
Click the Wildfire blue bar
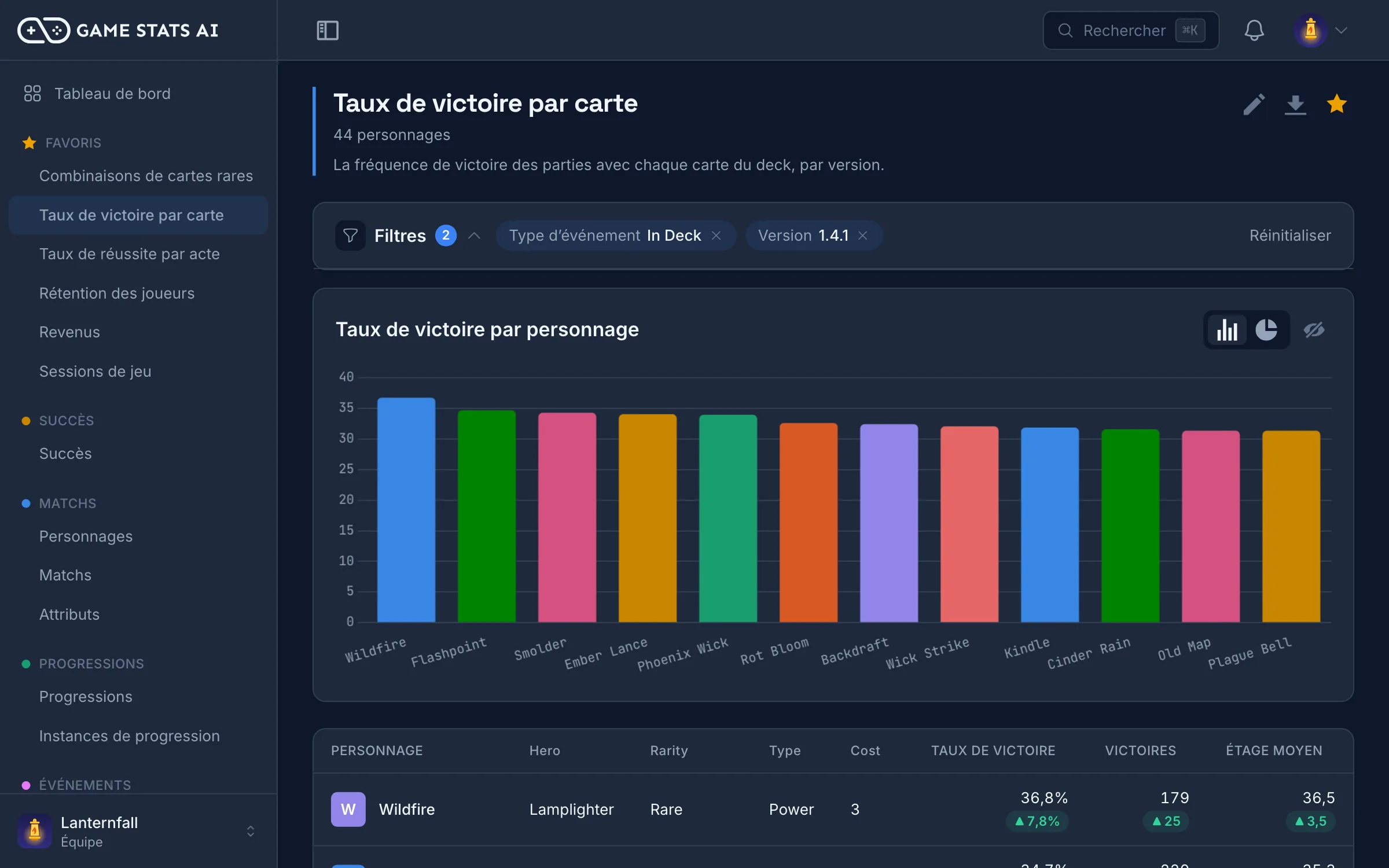point(406,510)
